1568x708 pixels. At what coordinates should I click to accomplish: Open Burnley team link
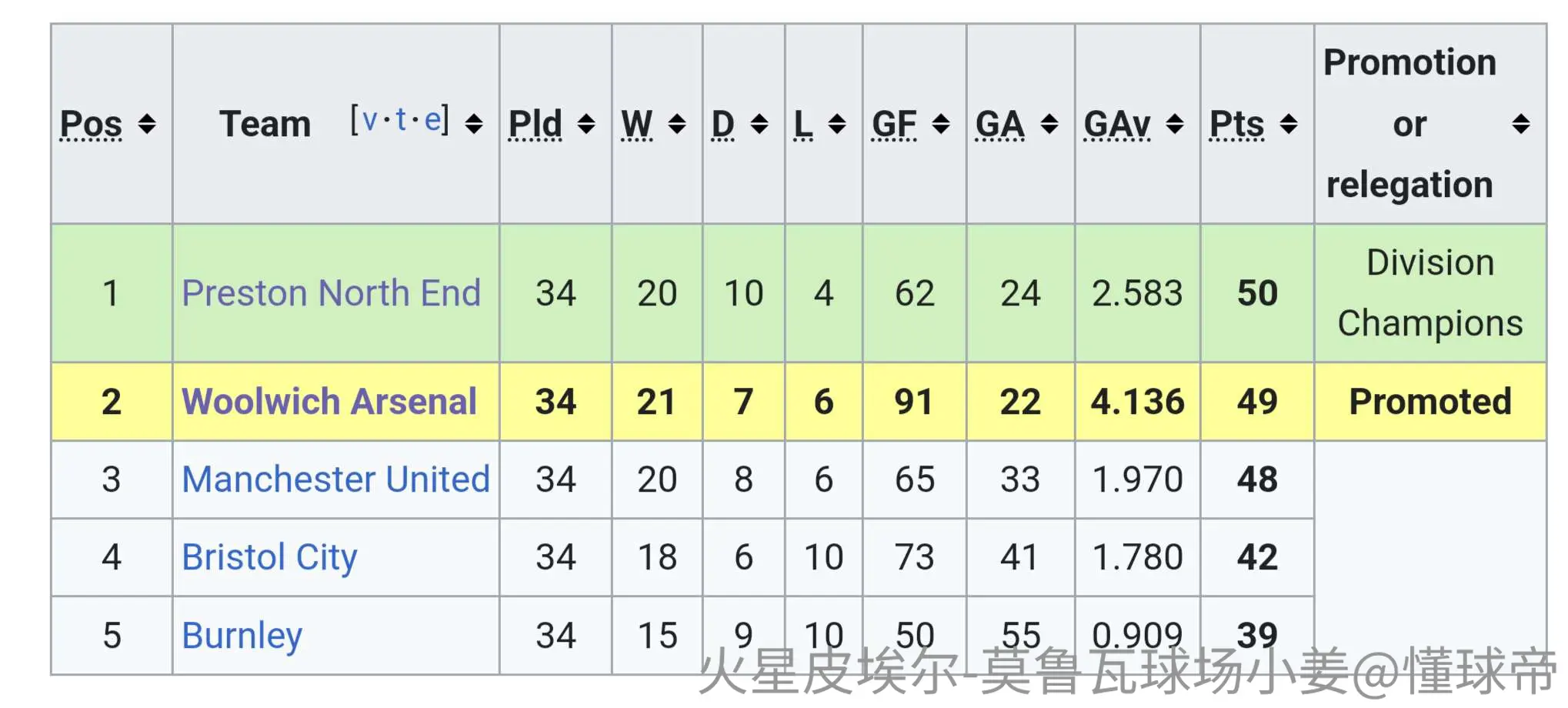(242, 636)
